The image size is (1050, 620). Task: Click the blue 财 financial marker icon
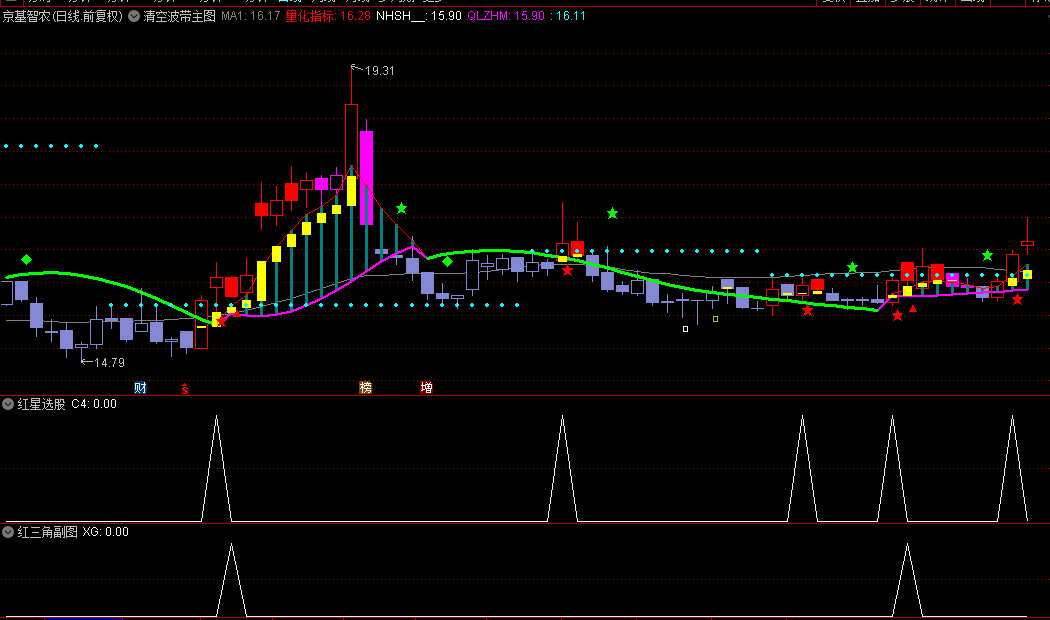coord(140,388)
